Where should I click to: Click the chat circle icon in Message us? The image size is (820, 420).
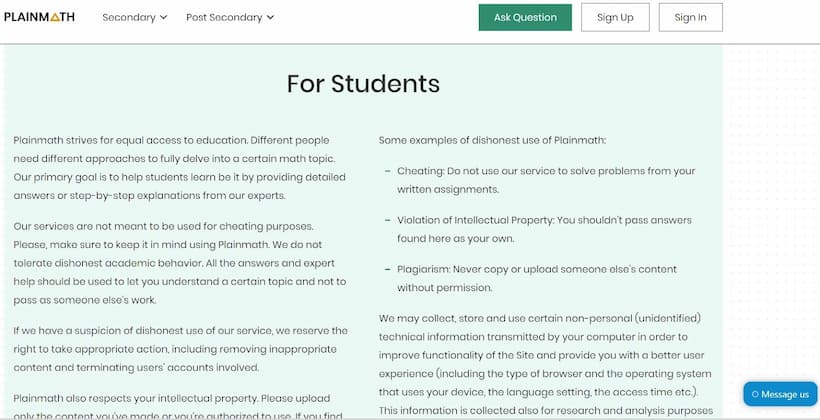coord(755,394)
